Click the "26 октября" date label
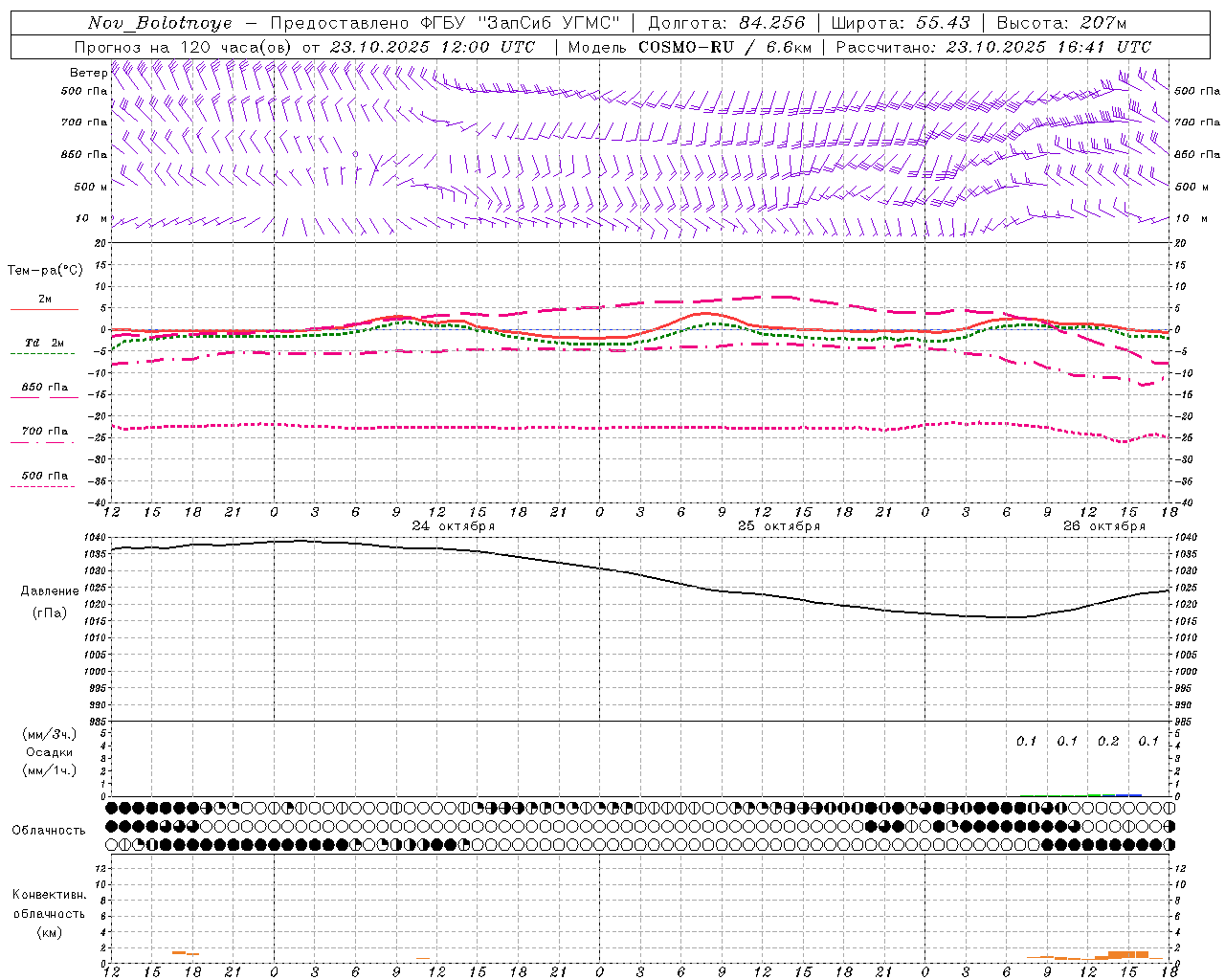The width and height of the screenshot is (1225, 980). [1104, 525]
